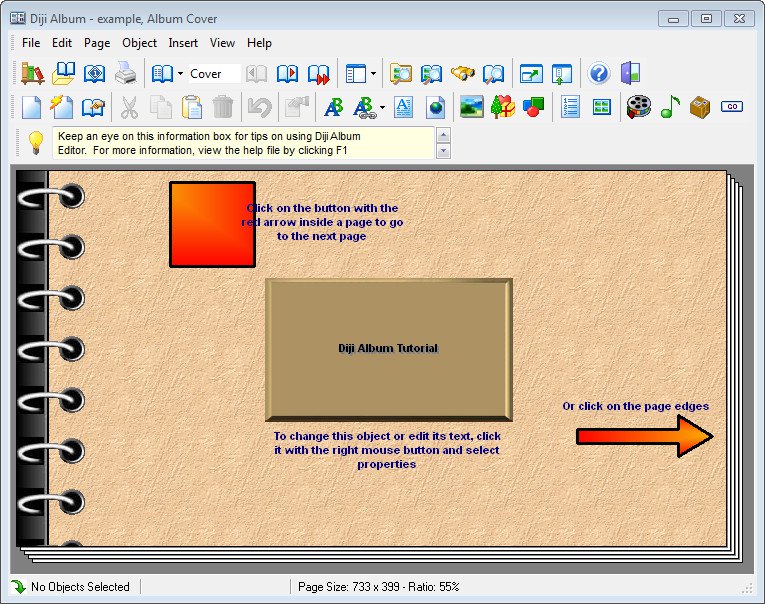The image size is (765, 604).
Task: Expand the linked text AB dropdown arrow
Action: tap(382, 107)
